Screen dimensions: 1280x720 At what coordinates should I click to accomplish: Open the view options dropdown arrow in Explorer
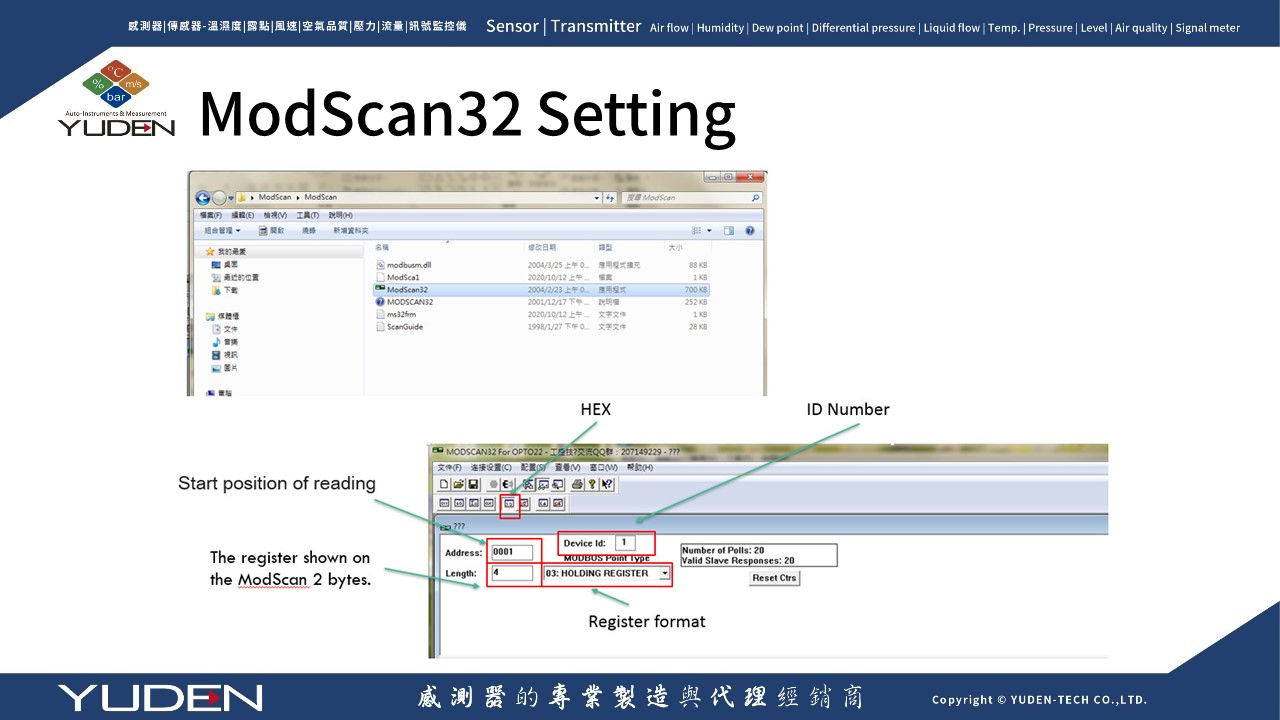pyautogui.click(x=709, y=230)
